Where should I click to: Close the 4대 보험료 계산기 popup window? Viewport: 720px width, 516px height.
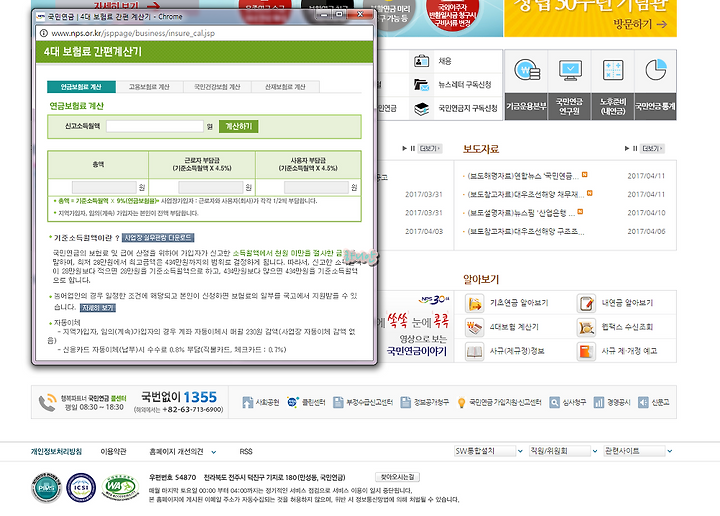(x=360, y=15)
